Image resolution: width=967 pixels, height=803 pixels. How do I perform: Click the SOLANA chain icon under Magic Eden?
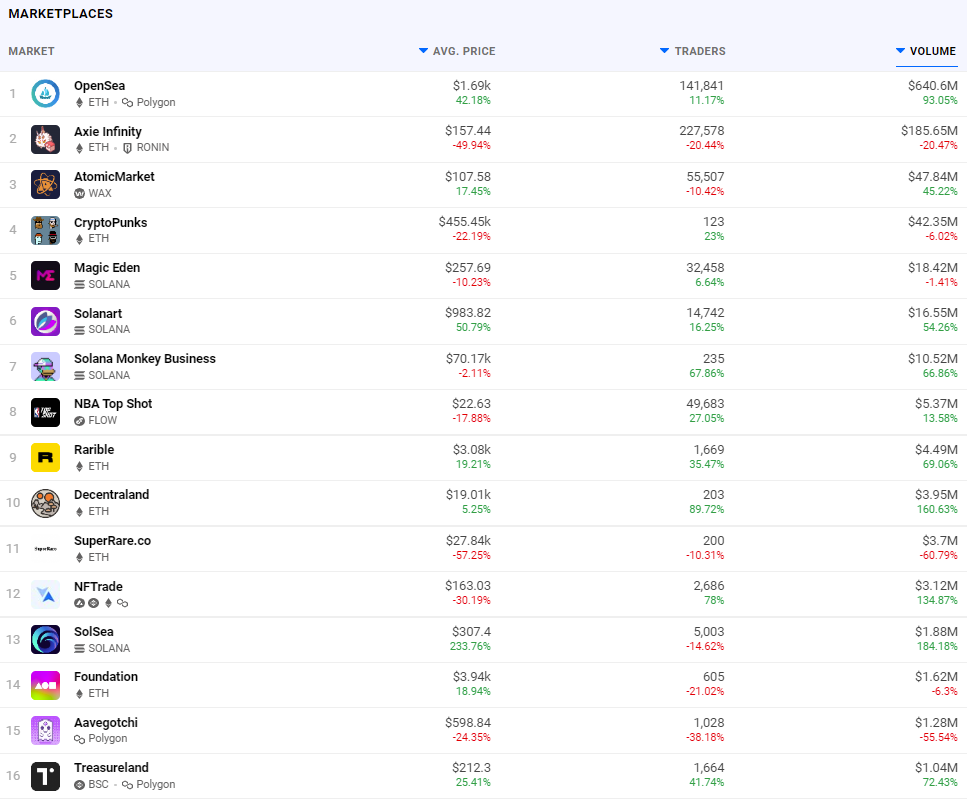coord(79,284)
